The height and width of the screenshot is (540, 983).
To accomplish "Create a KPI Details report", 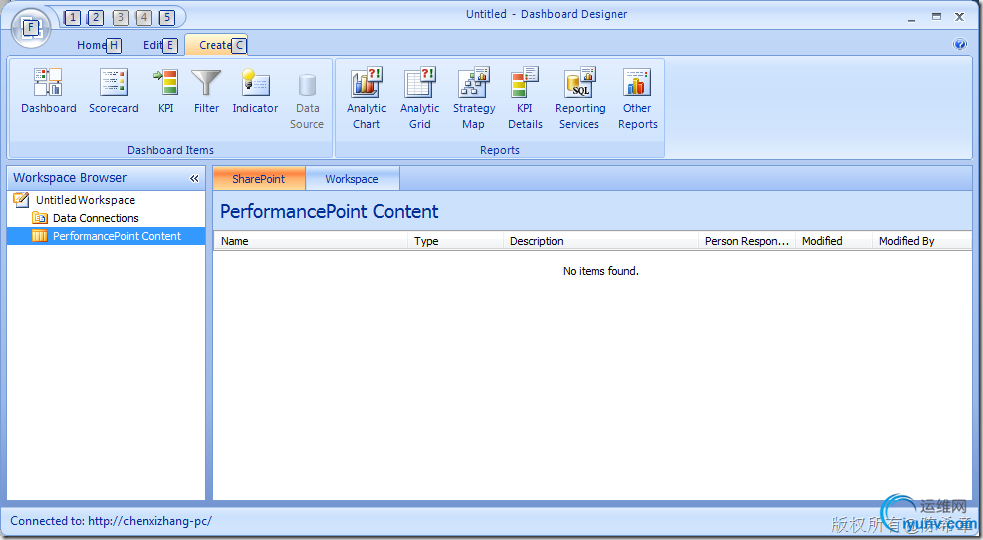I will click(x=525, y=99).
